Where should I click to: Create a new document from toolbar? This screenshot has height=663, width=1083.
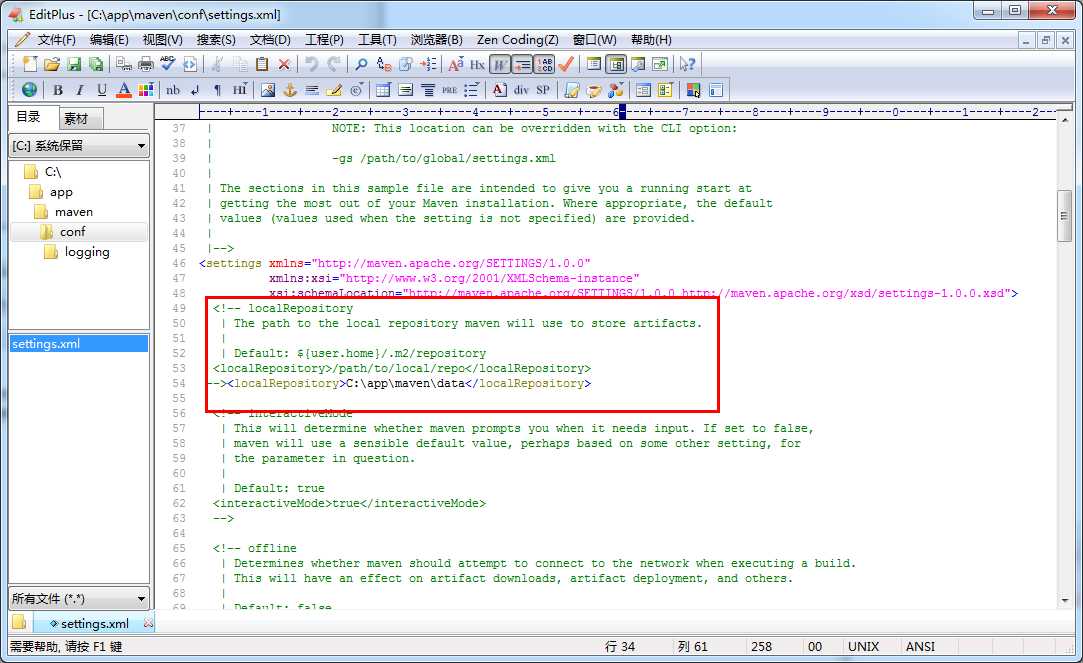click(x=30, y=64)
